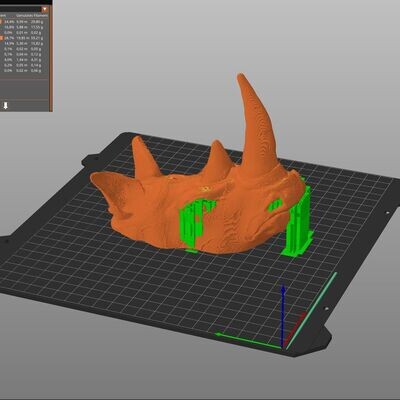400x400 pixels.
Task: Click the white down-arrow icon in legend
Action: 6,106
